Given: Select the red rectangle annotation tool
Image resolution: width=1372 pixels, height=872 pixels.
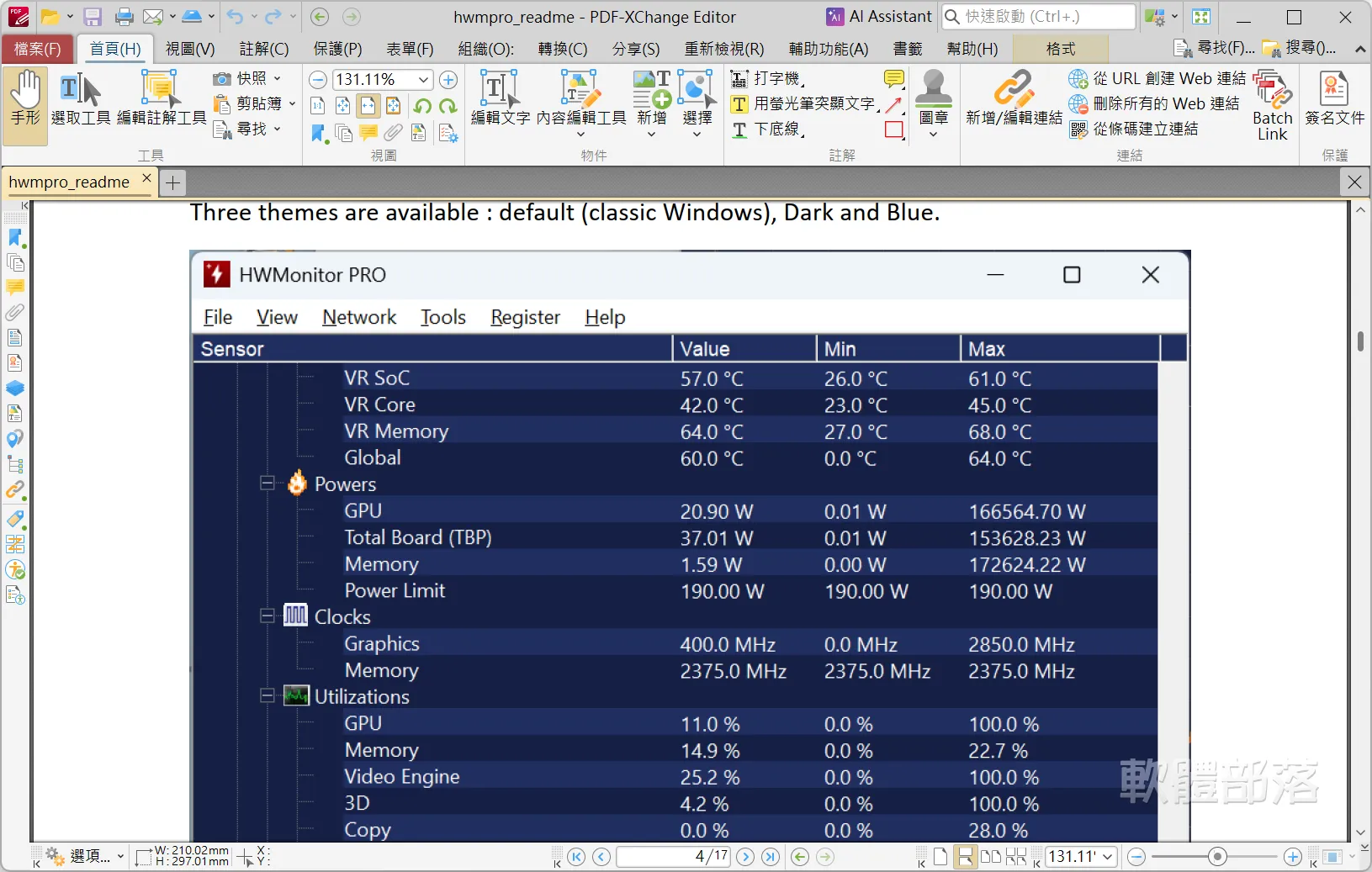Looking at the screenshot, I should click(x=894, y=129).
